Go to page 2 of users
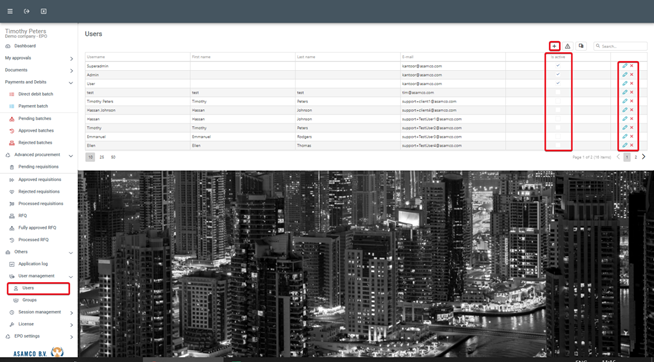The width and height of the screenshot is (654, 362). coord(636,157)
